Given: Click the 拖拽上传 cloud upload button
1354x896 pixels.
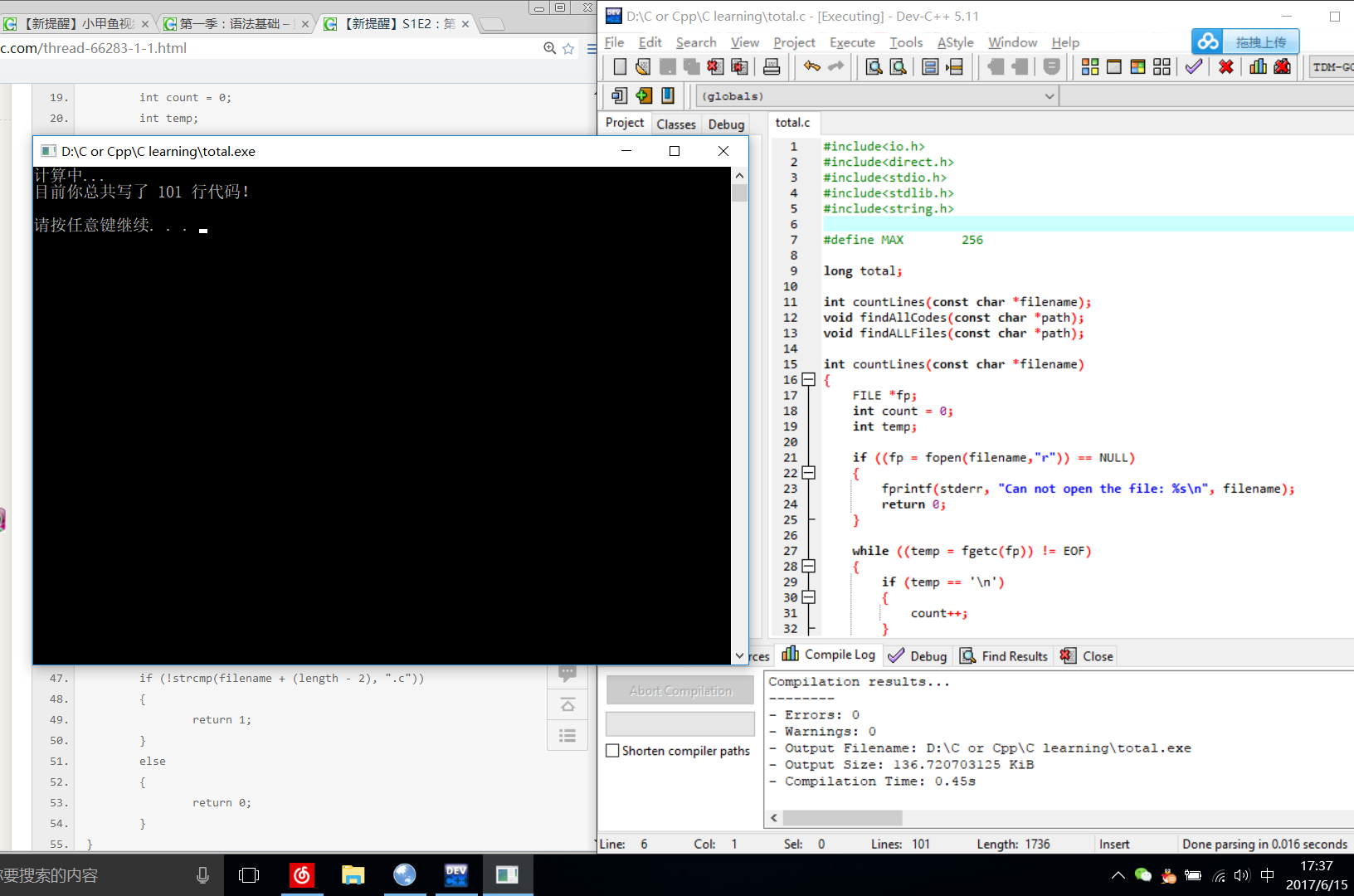Looking at the screenshot, I should point(1245,41).
